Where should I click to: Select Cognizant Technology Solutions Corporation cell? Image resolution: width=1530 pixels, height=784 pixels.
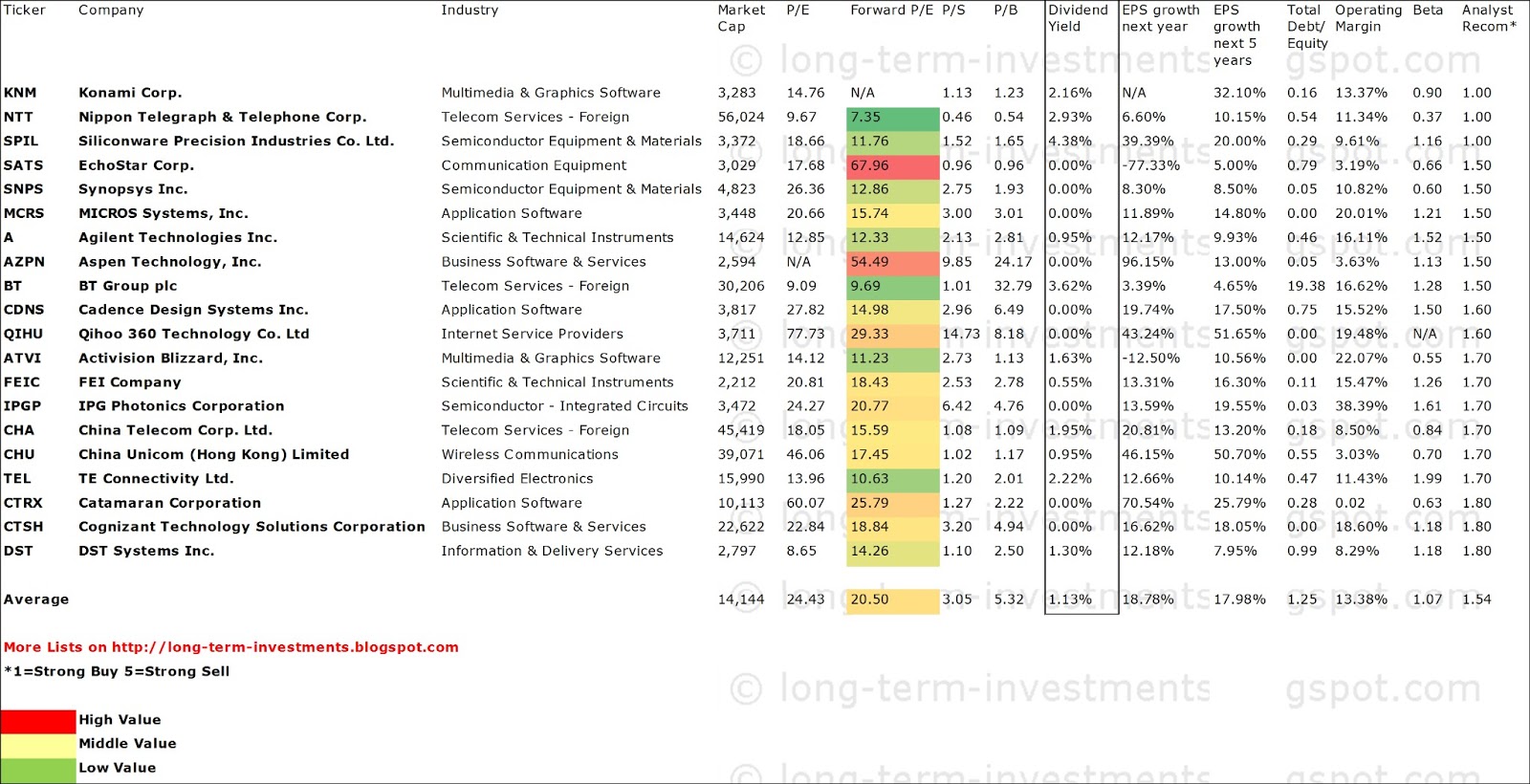pos(252,527)
